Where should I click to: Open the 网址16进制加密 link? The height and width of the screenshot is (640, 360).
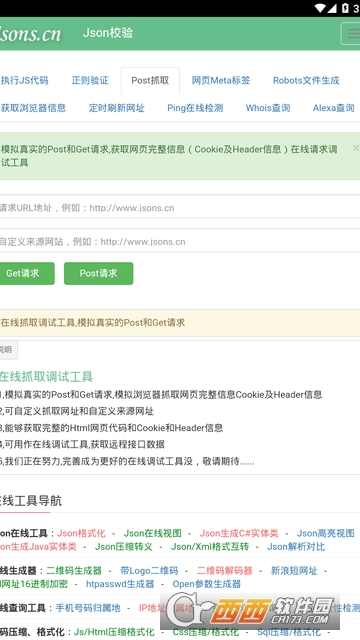(34, 584)
